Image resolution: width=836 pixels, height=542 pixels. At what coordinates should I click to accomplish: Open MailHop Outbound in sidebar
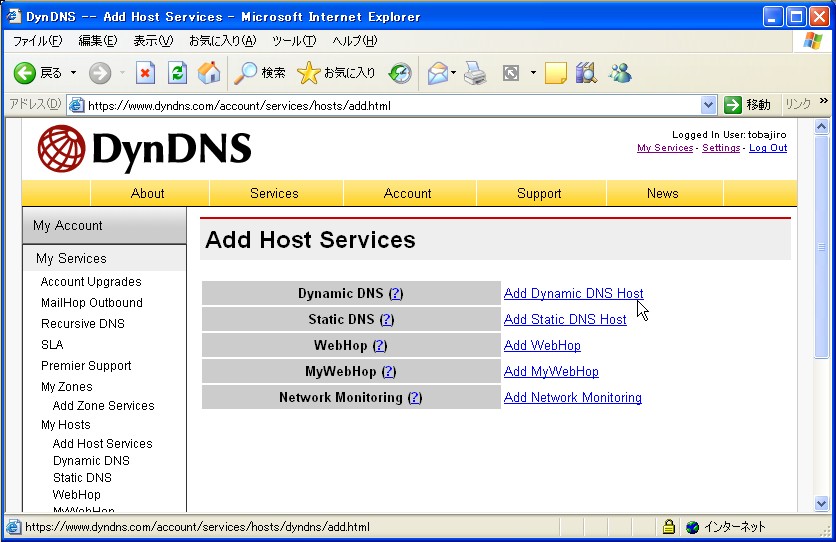pyautogui.click(x=92, y=303)
